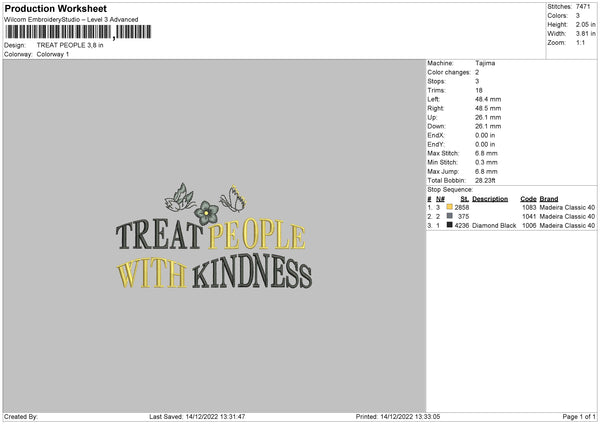Click the Max Jump value 6.8 mm
This screenshot has height=424, width=600.
coord(486,172)
